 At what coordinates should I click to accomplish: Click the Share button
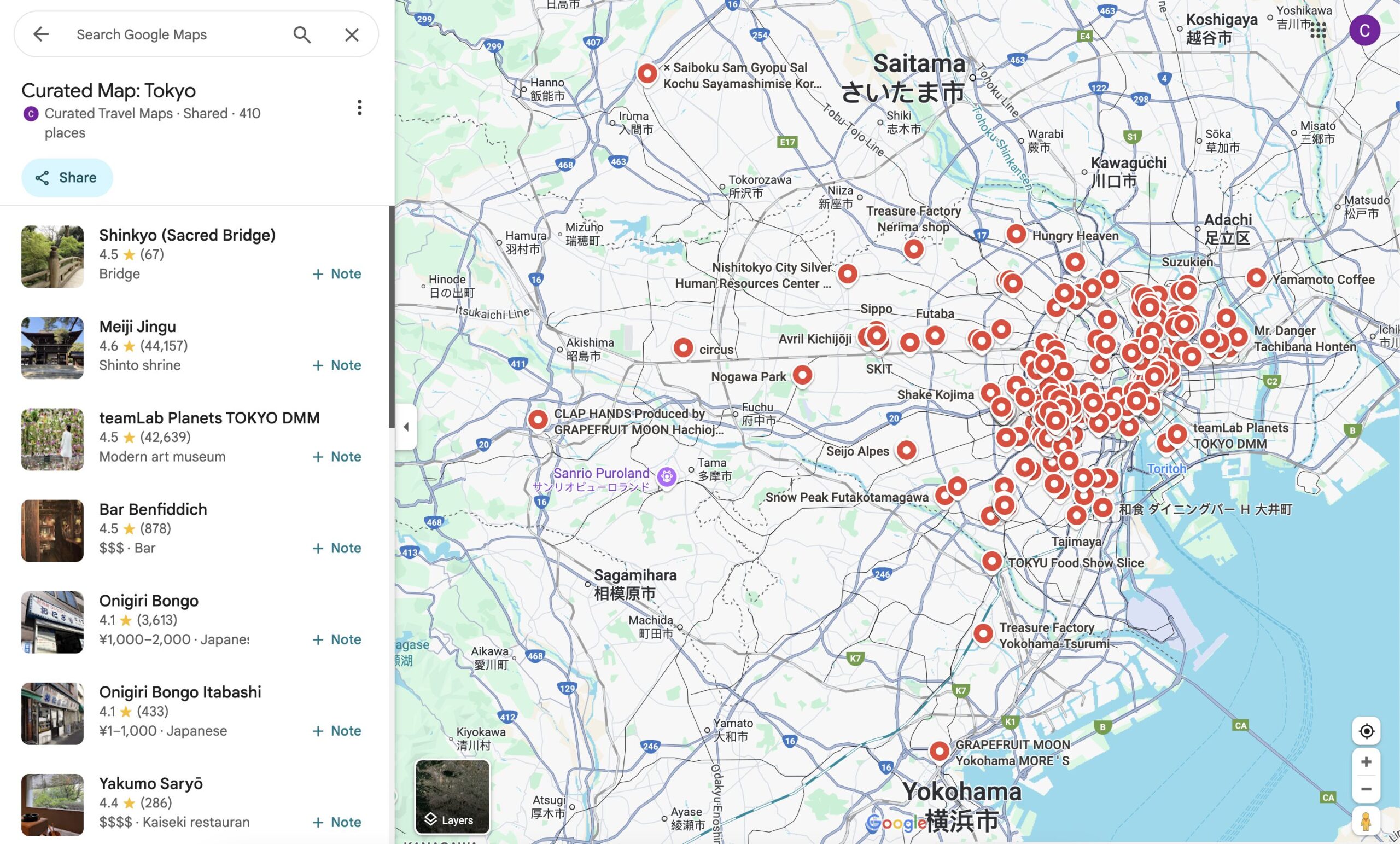(67, 178)
